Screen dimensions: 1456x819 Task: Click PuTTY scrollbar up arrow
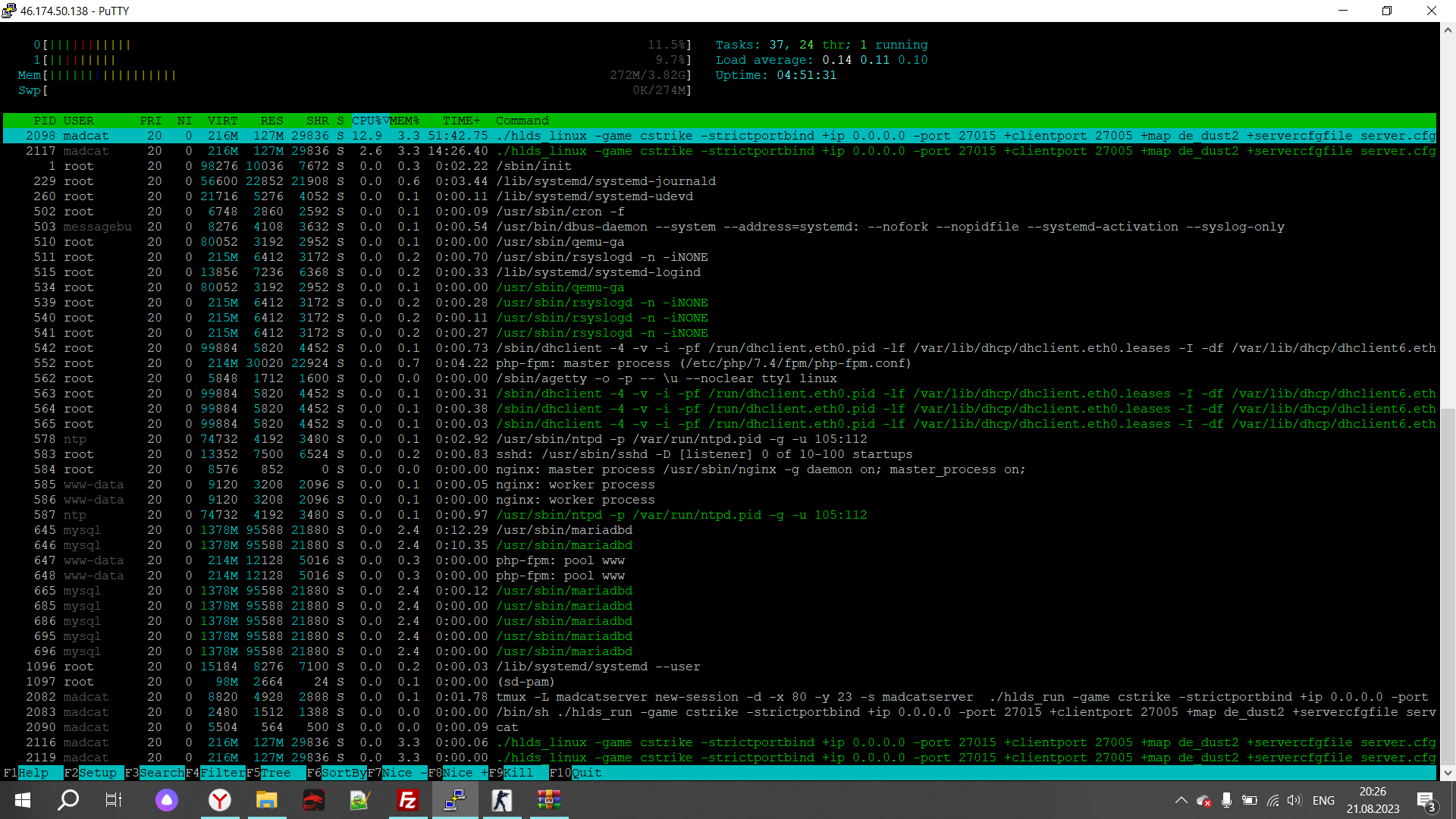click(x=1448, y=30)
